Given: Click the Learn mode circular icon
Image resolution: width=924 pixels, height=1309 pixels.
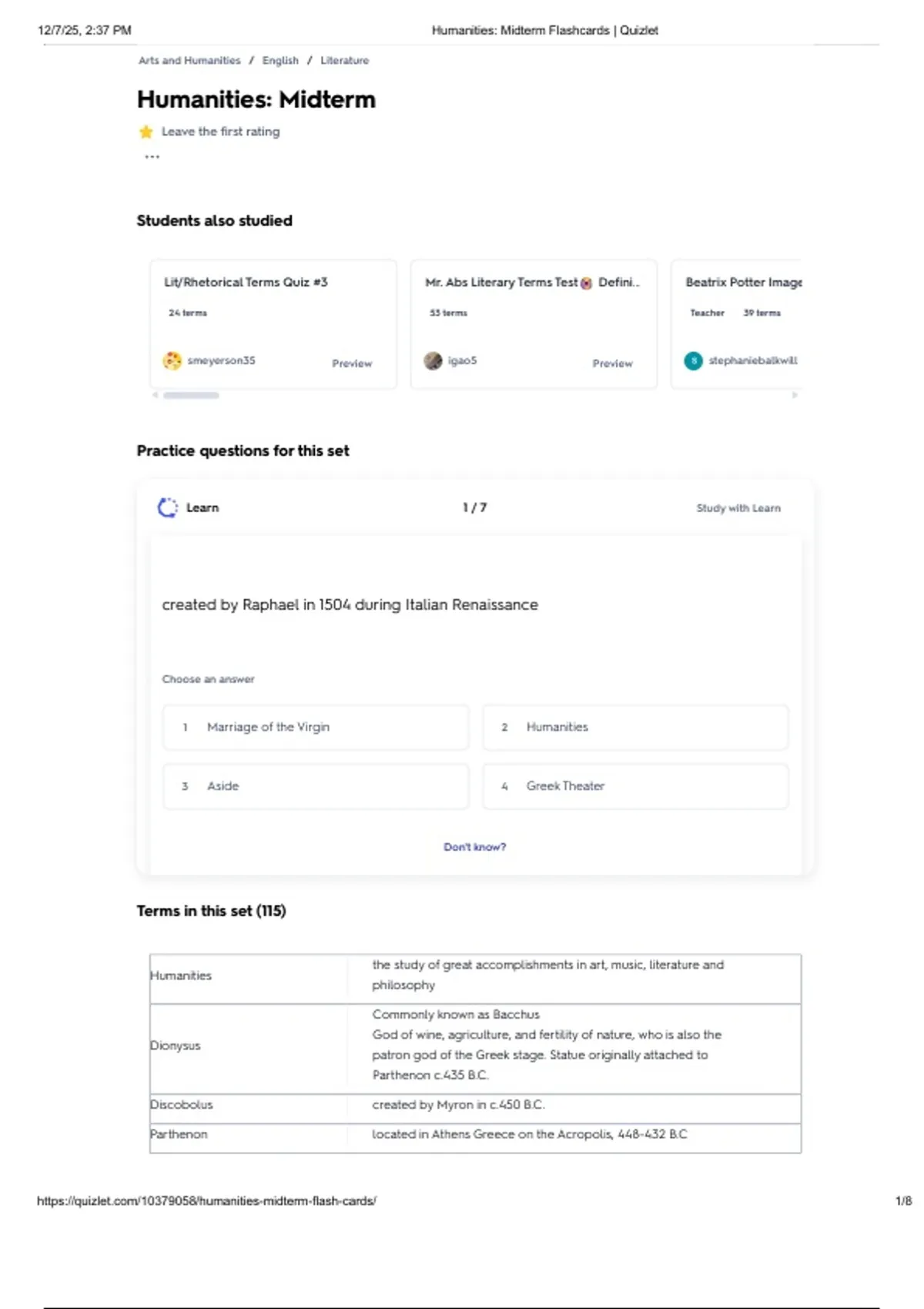Looking at the screenshot, I should [167, 507].
